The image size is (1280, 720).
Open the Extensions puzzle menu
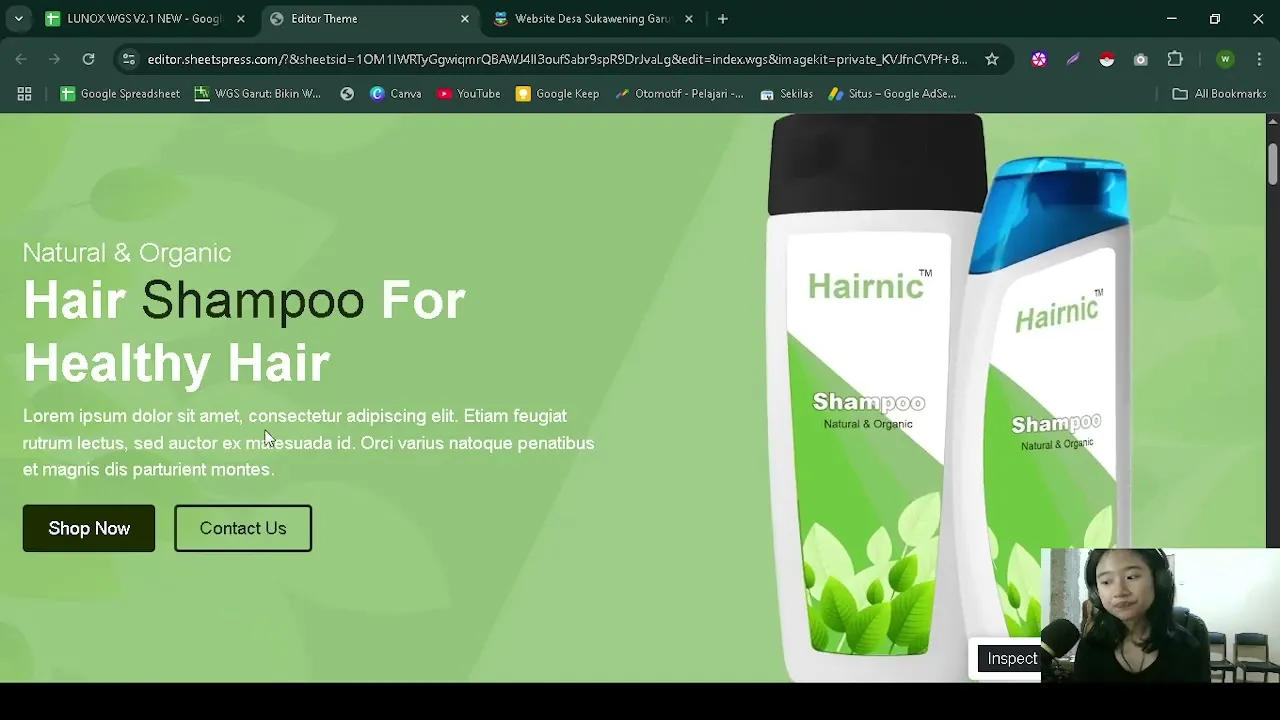click(x=1175, y=59)
